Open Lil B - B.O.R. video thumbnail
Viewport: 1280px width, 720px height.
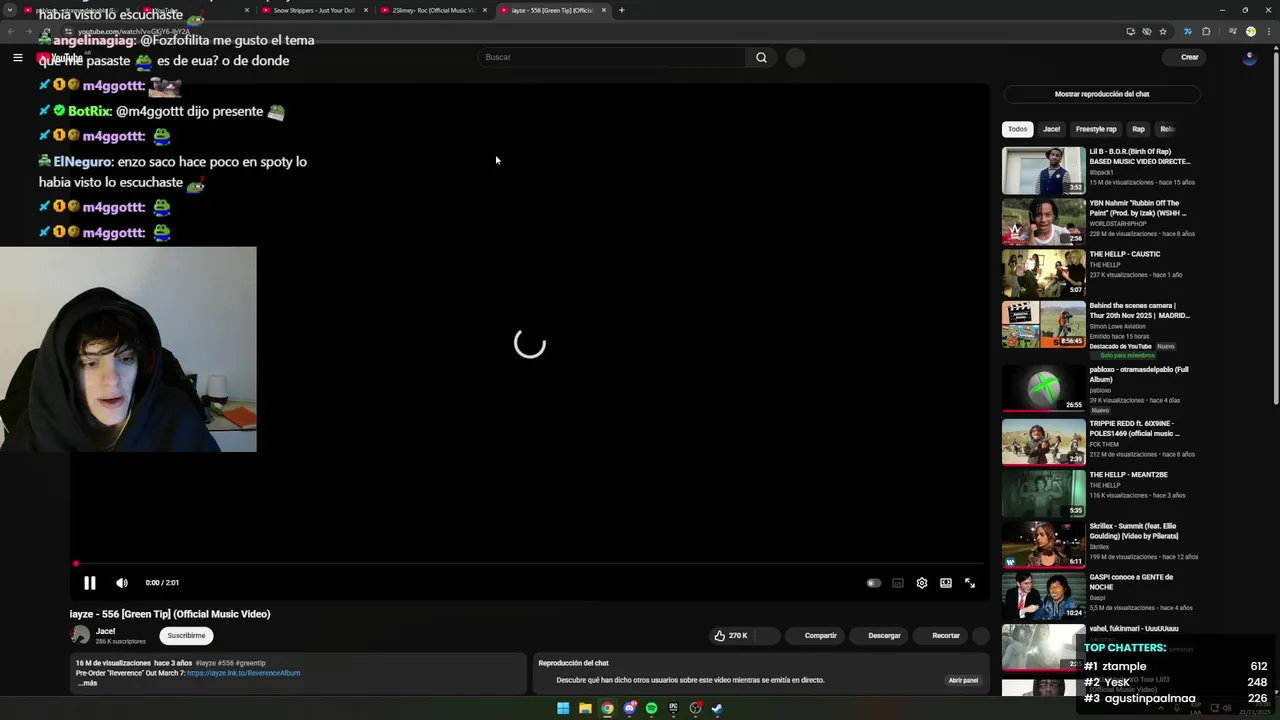click(1043, 170)
